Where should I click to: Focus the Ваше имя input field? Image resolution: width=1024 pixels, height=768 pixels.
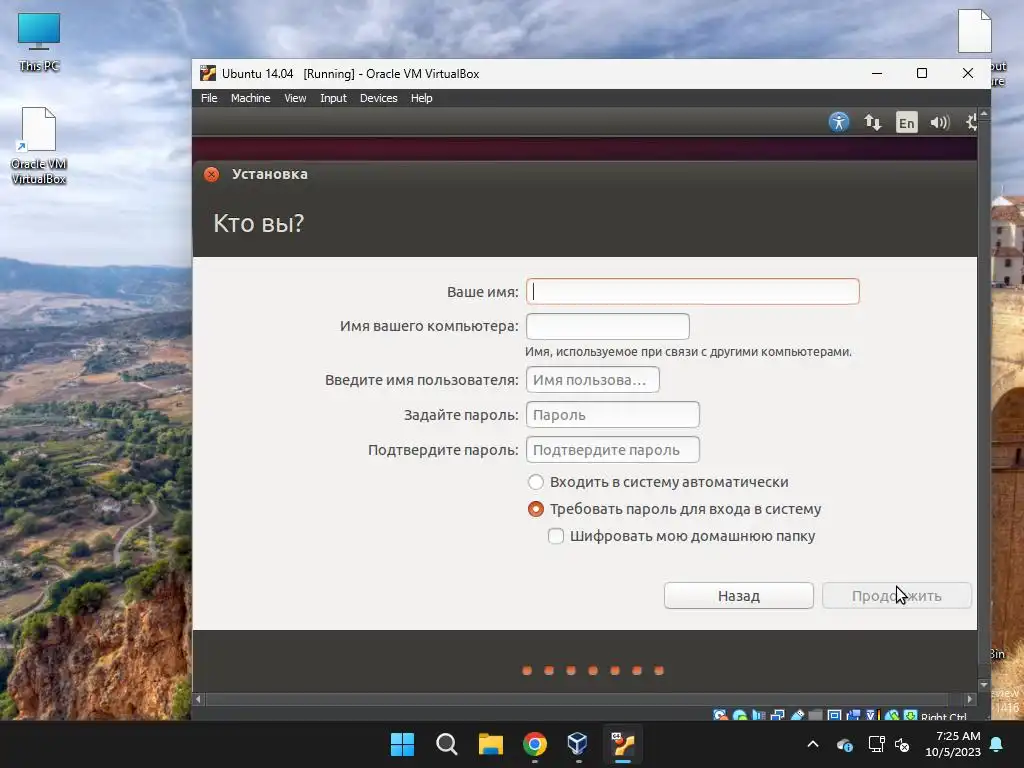(x=693, y=291)
